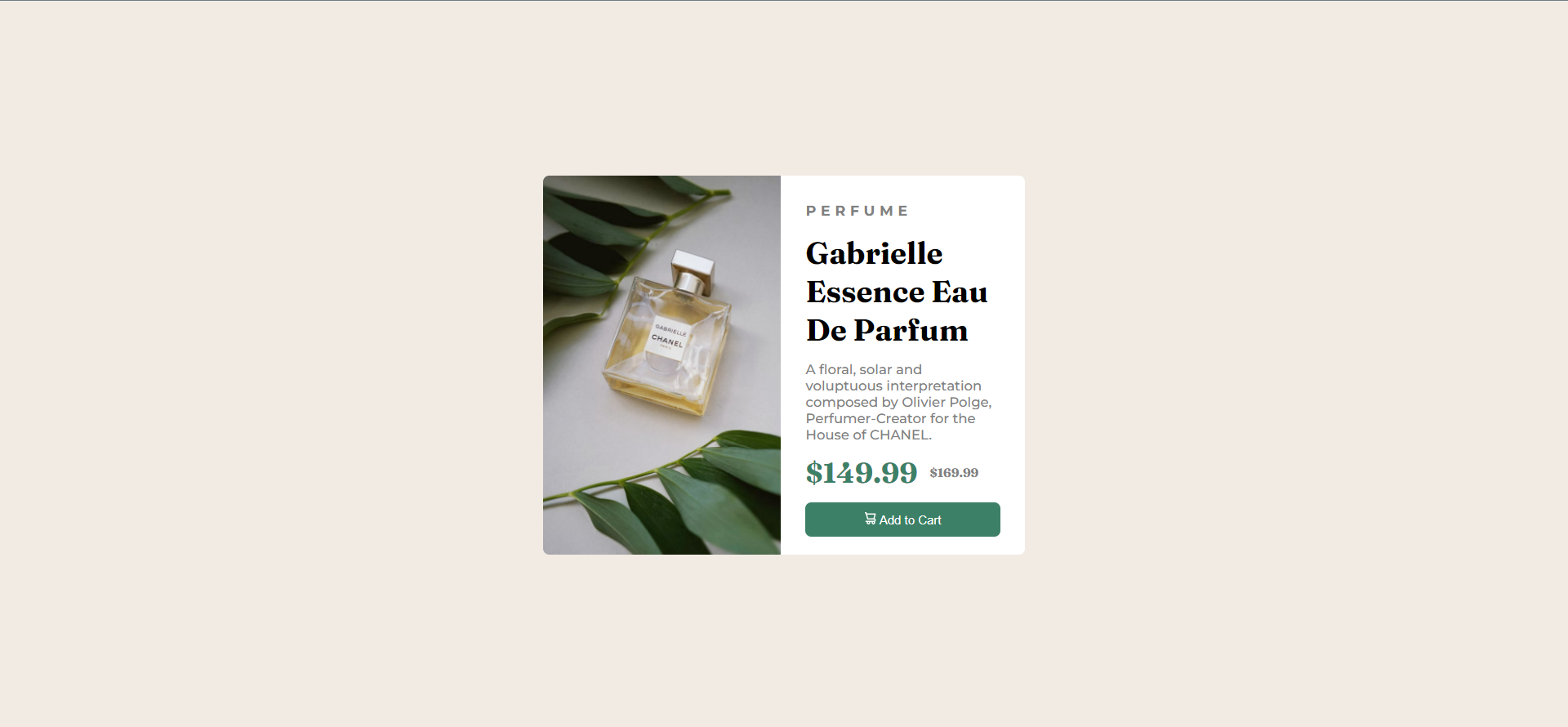Click the Add to Cart button

click(x=902, y=520)
